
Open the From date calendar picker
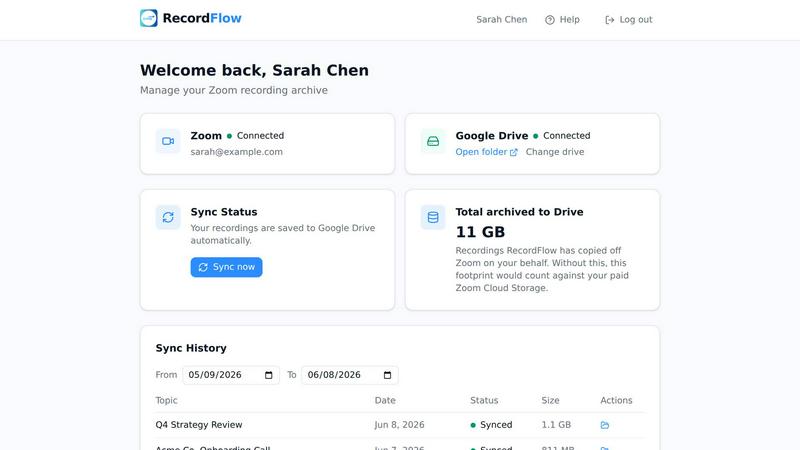[x=268, y=375]
